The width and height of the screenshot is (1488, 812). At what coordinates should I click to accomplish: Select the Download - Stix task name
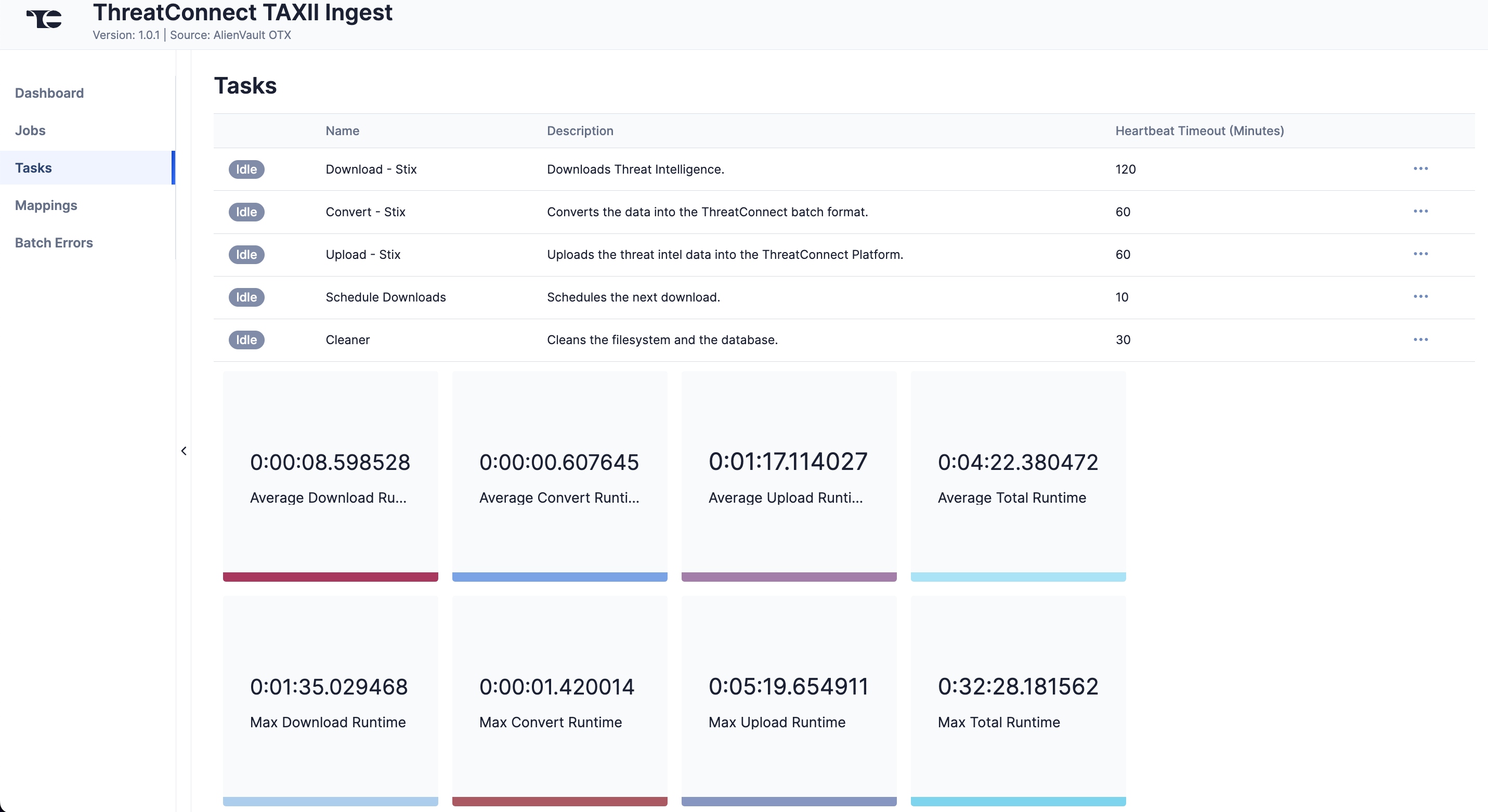tap(371, 169)
